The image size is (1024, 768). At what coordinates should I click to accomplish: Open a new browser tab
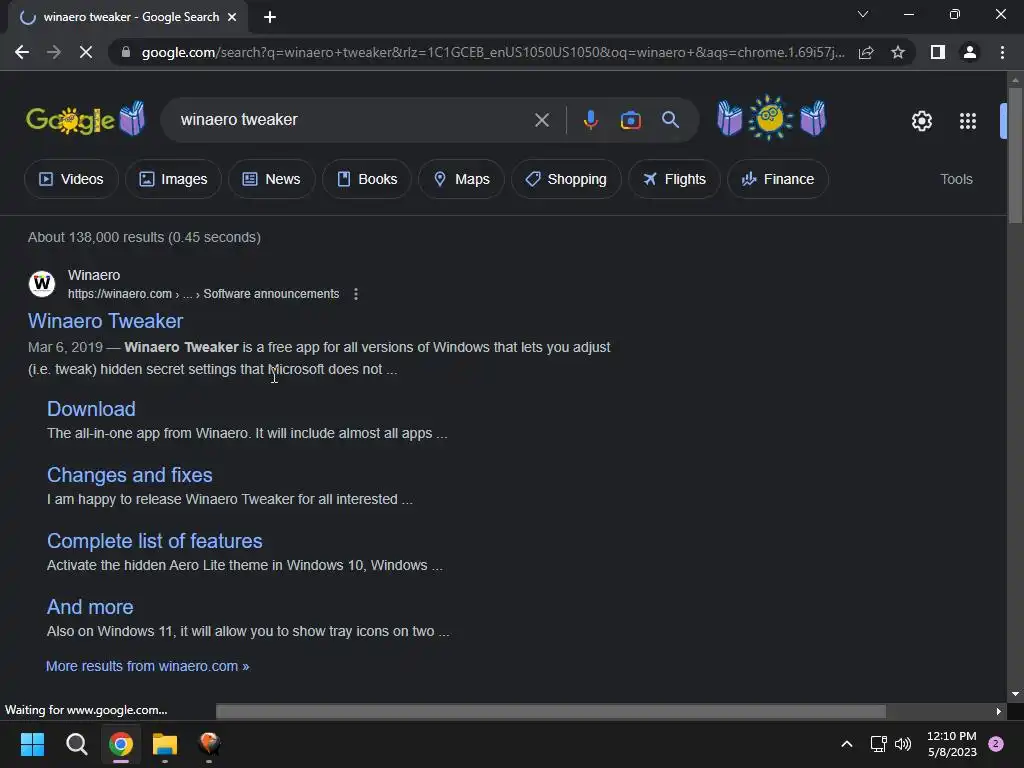(x=270, y=17)
